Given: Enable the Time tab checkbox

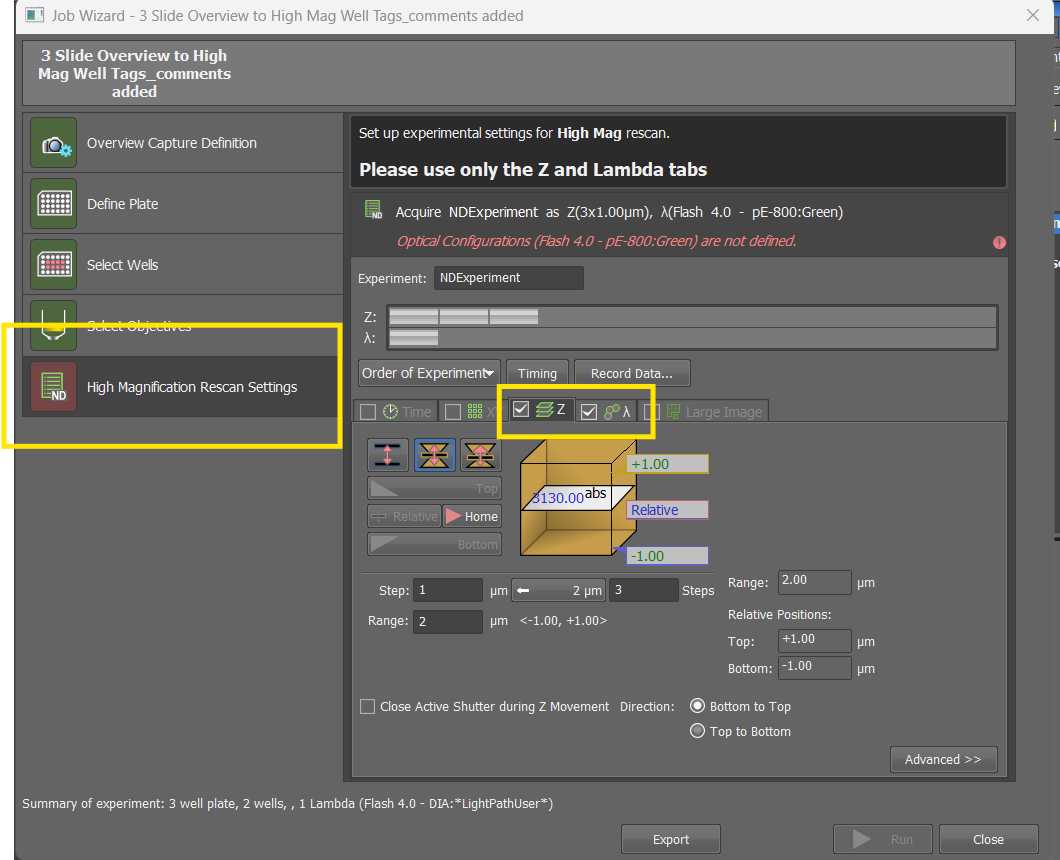Looking at the screenshot, I should (x=368, y=412).
